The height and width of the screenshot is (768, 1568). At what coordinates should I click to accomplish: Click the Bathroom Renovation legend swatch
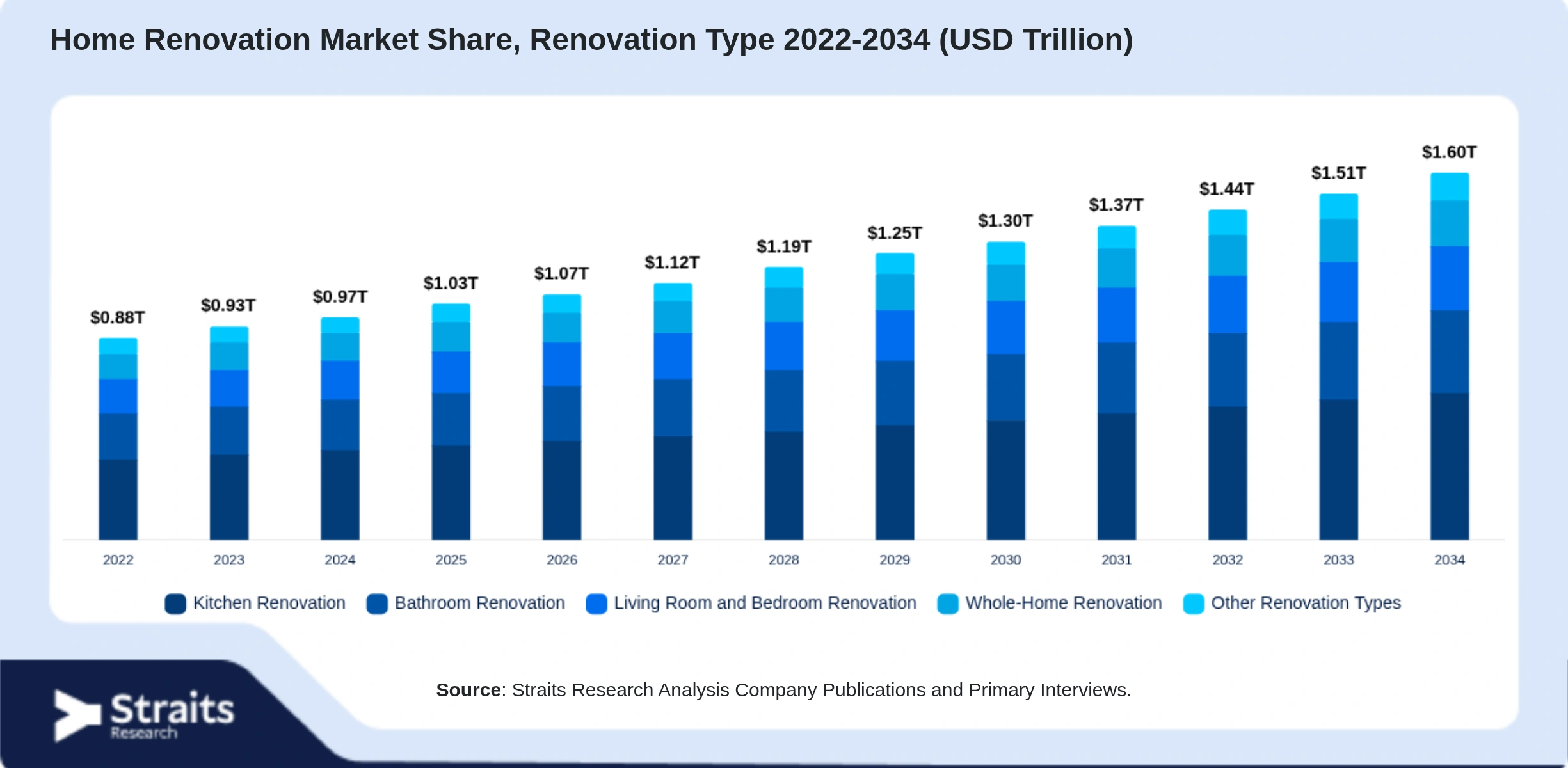377,604
